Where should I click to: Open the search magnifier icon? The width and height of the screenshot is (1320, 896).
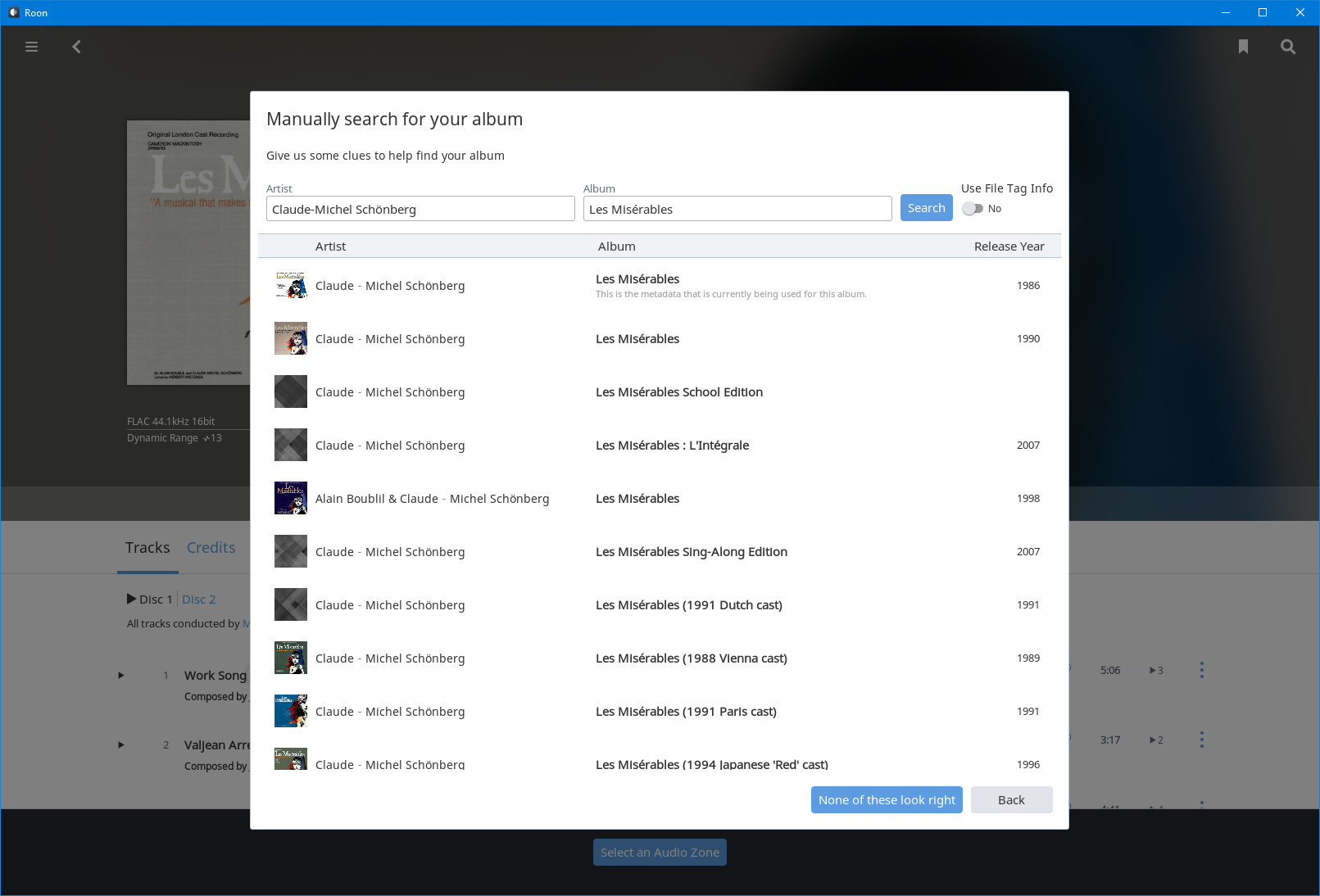pyautogui.click(x=1288, y=47)
